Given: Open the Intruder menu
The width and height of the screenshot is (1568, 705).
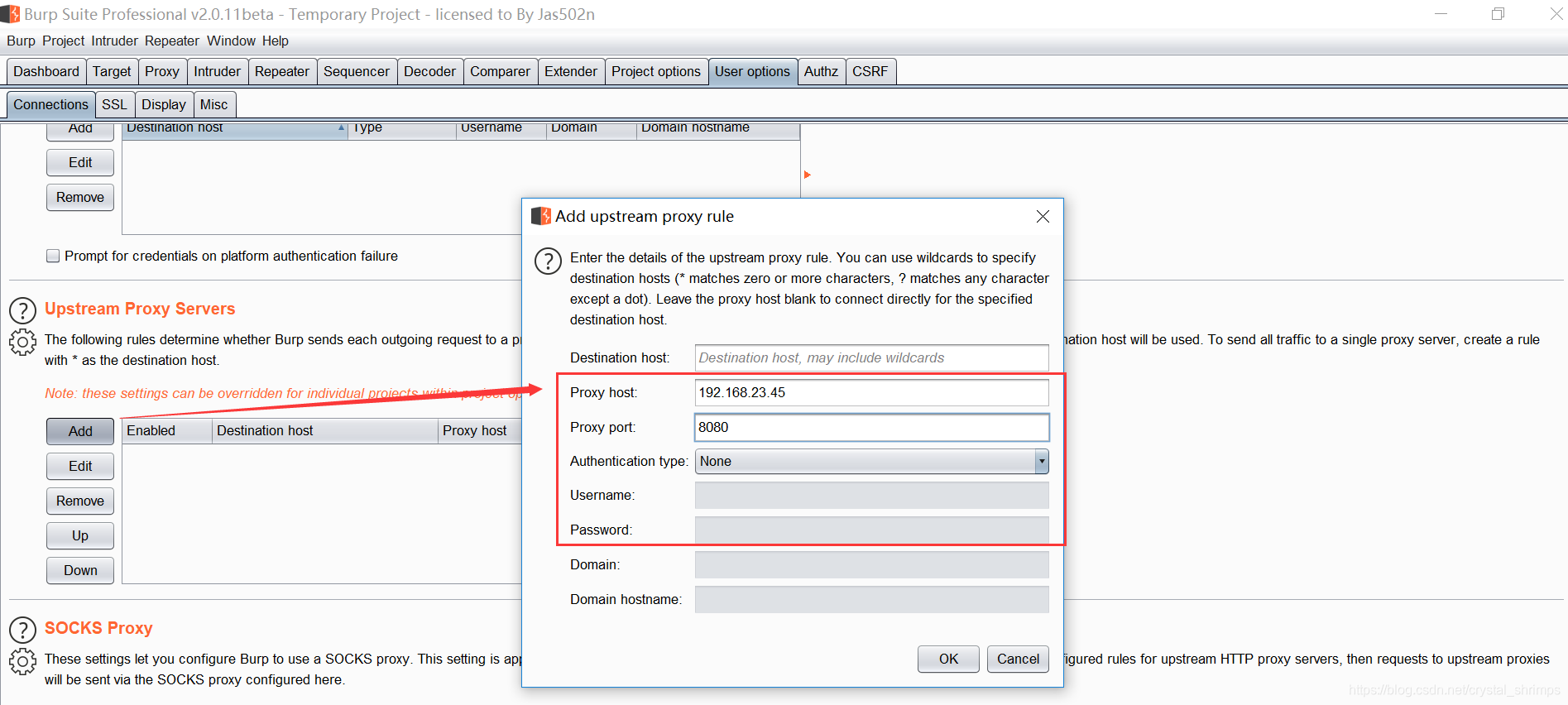Looking at the screenshot, I should tap(114, 41).
